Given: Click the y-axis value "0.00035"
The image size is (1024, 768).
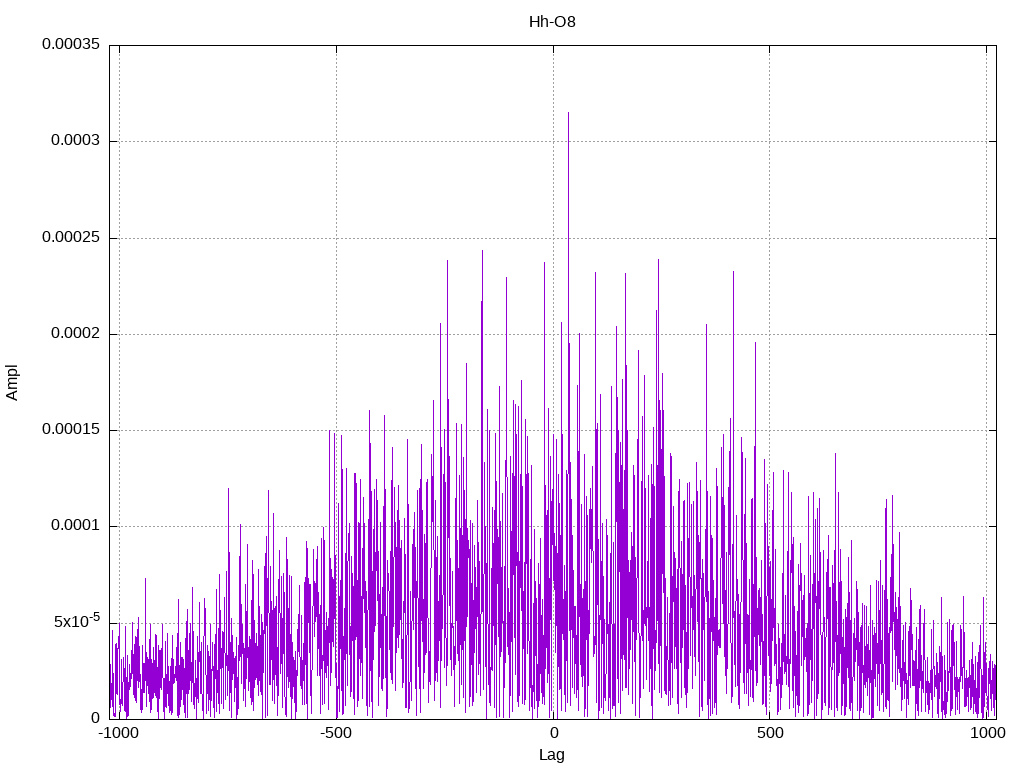Looking at the screenshot, I should (71, 44).
